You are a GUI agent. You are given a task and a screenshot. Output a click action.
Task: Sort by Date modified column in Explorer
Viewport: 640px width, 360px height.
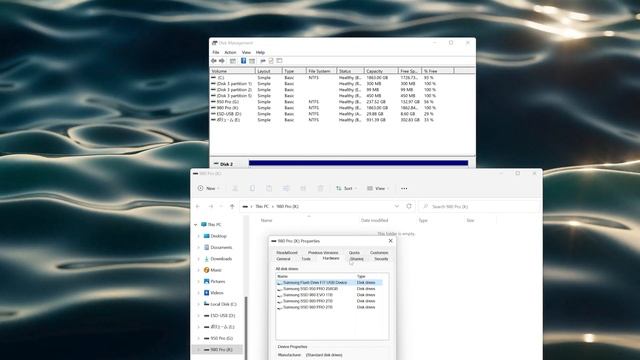tap(374, 220)
